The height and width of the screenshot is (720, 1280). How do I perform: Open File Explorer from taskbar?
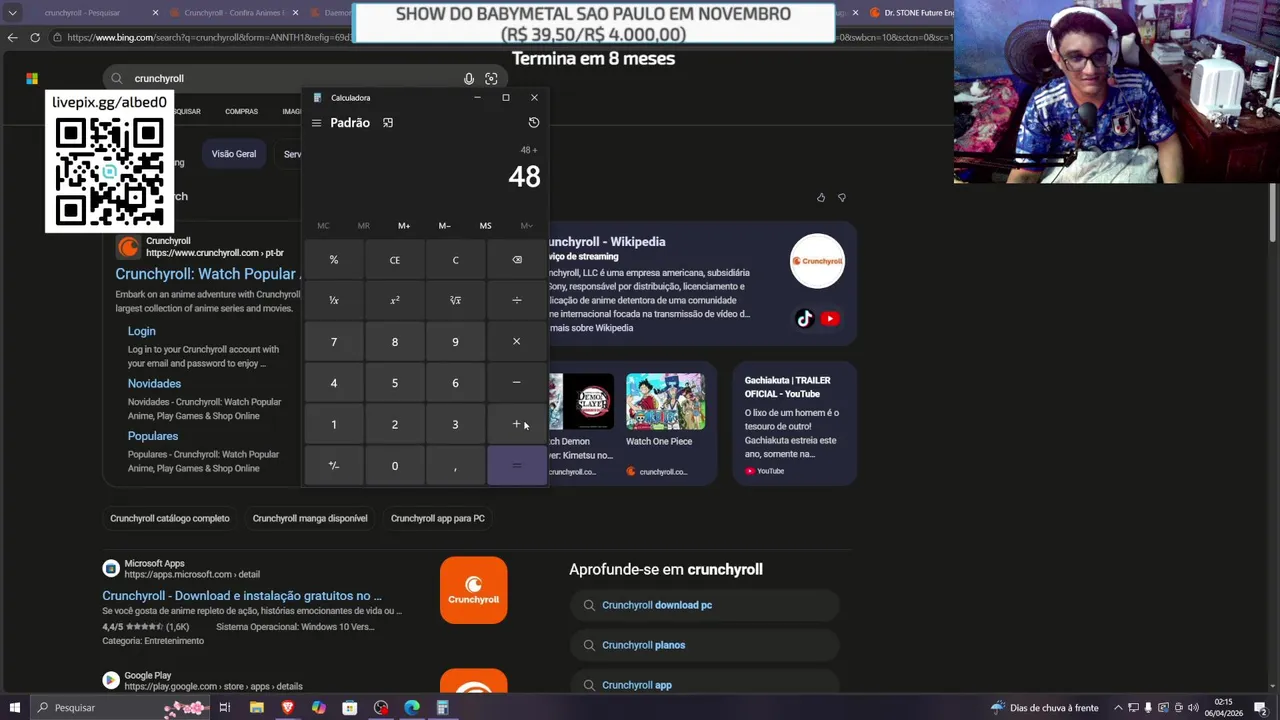tap(257, 708)
